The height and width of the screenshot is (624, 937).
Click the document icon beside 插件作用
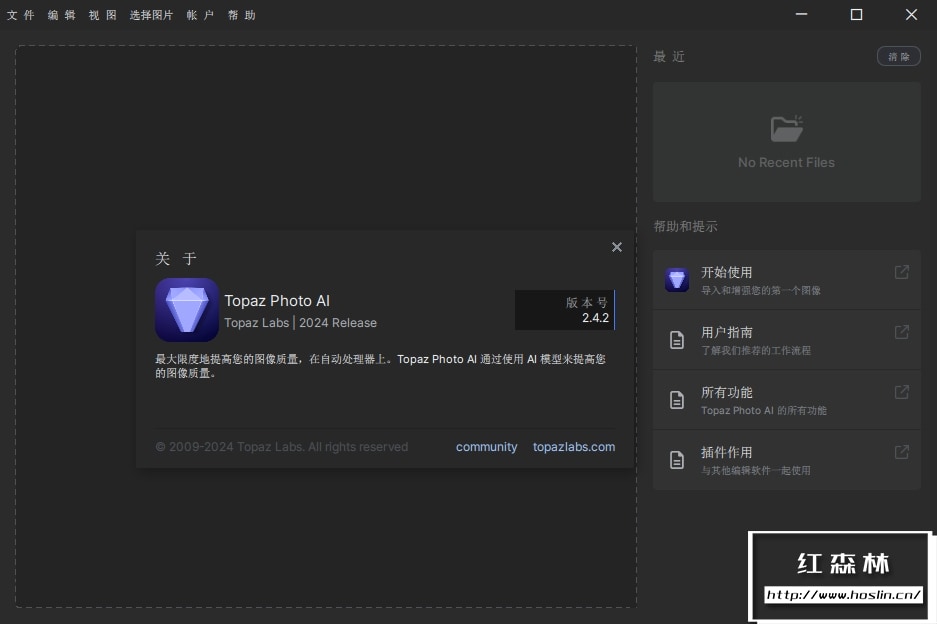pos(676,460)
